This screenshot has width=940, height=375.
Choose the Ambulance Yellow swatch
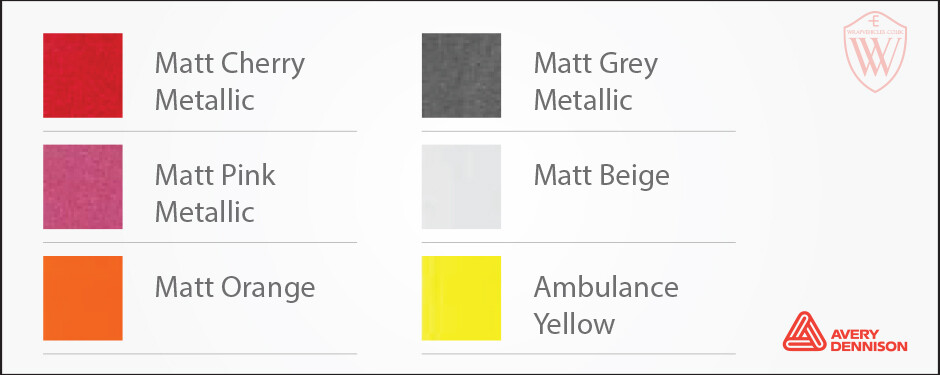pyautogui.click(x=462, y=298)
